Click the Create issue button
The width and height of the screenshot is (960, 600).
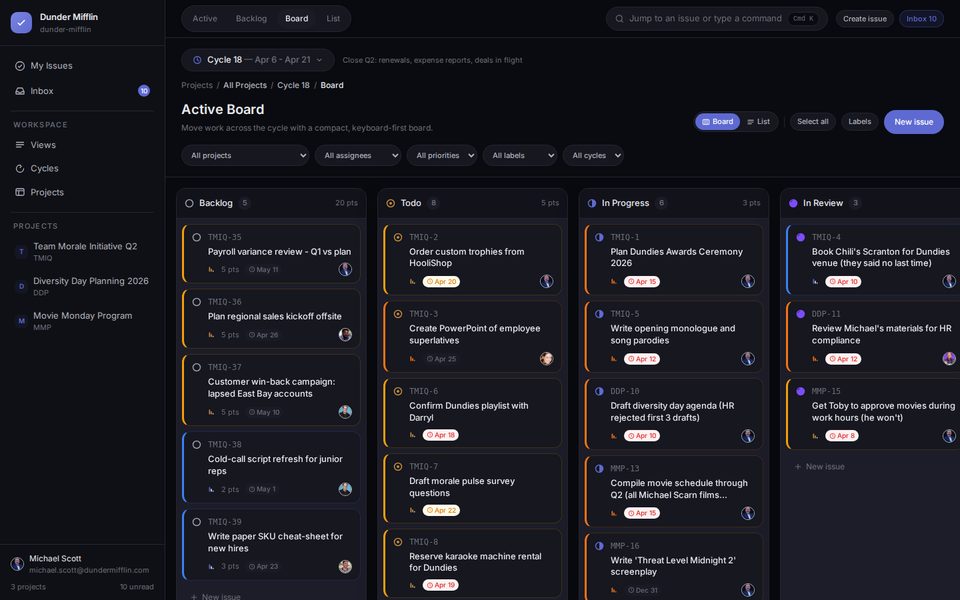point(864,18)
